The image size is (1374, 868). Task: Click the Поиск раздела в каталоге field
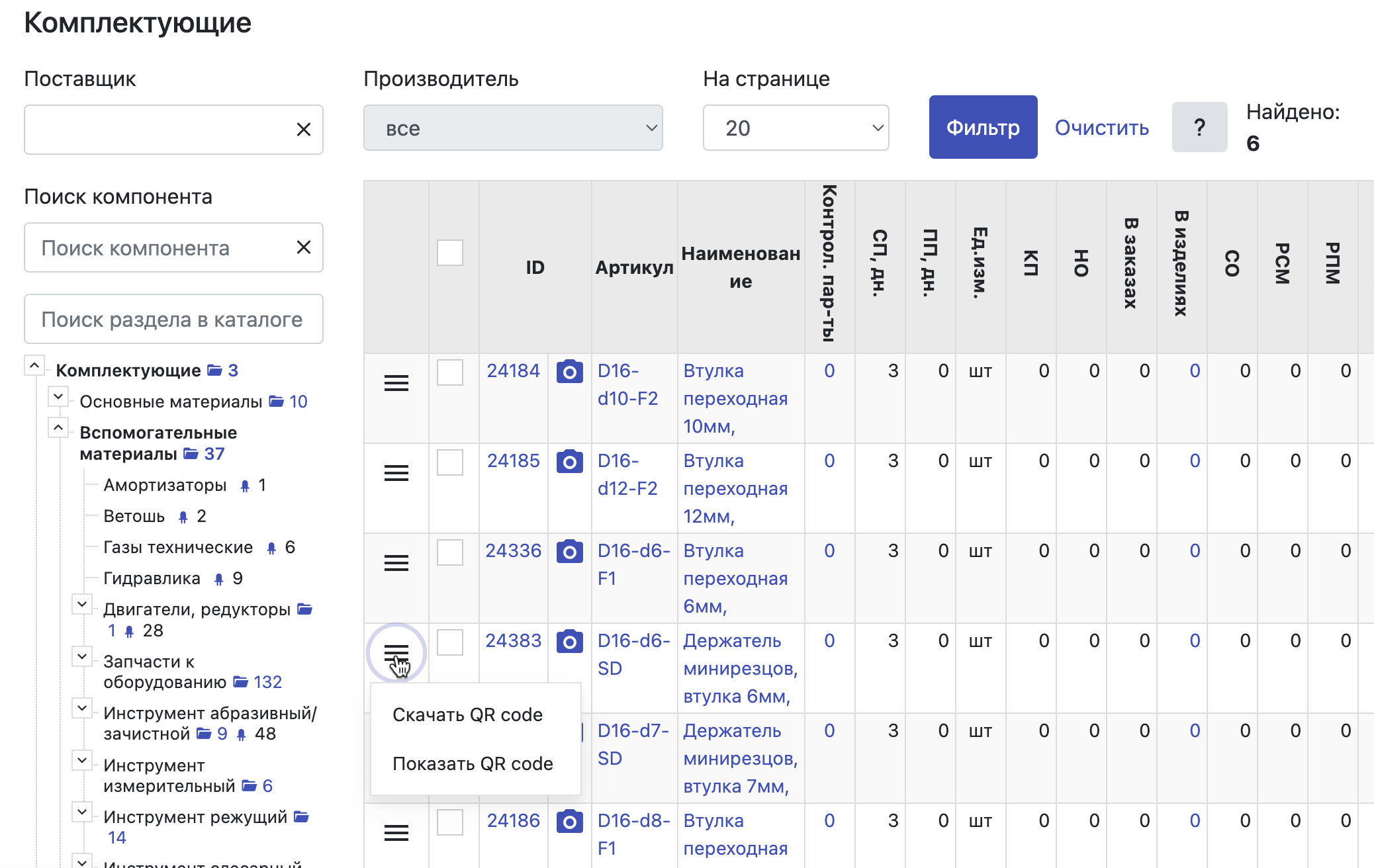pyautogui.click(x=173, y=320)
